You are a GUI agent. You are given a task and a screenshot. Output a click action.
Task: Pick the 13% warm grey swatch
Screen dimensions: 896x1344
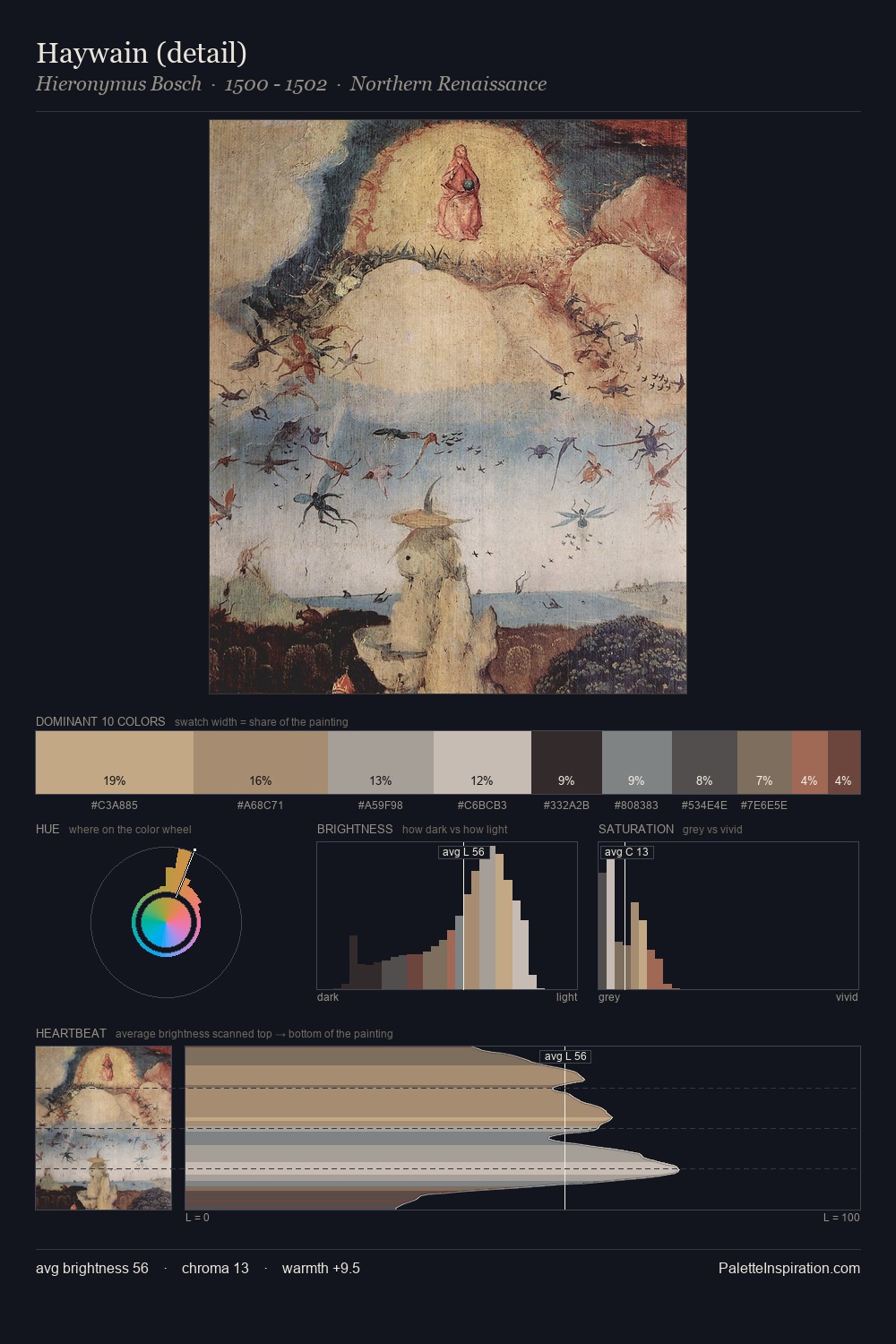[381, 762]
